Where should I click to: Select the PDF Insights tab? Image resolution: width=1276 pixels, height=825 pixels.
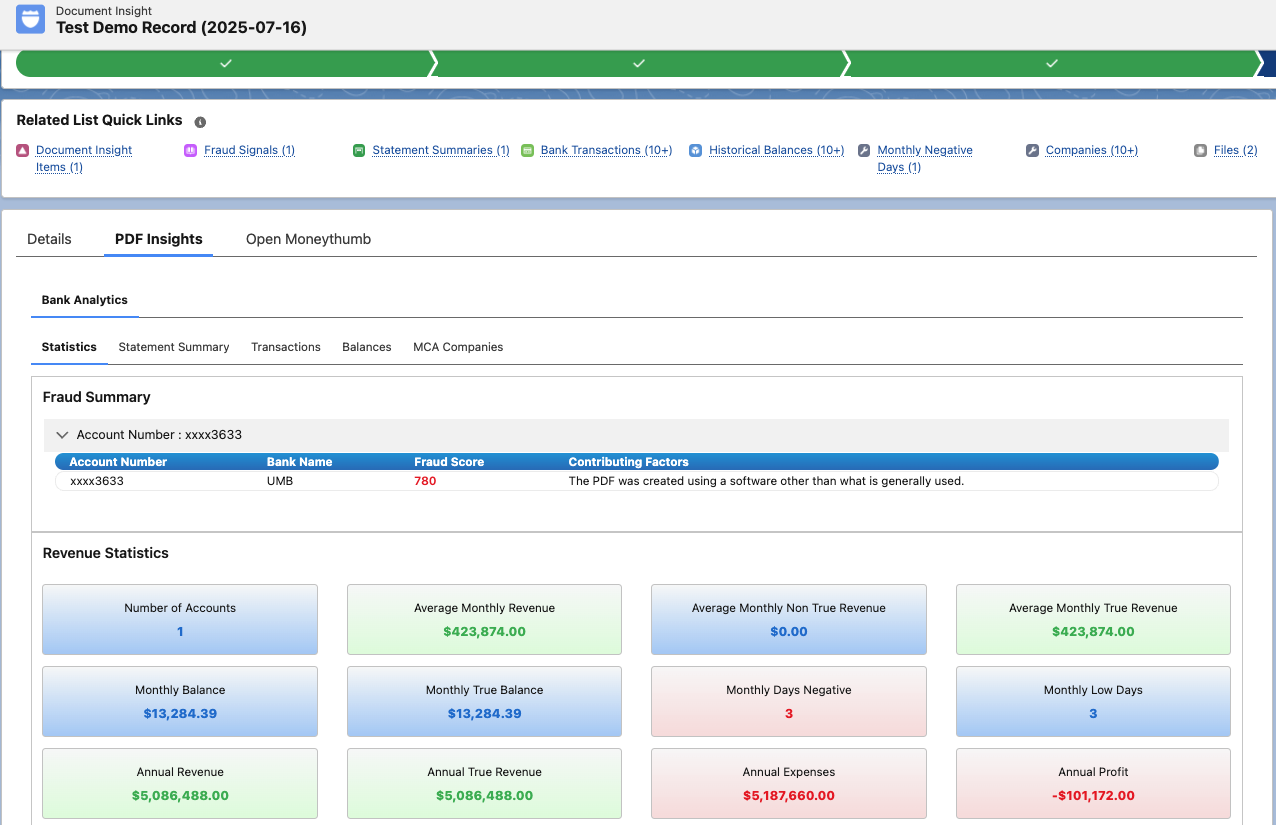[158, 239]
